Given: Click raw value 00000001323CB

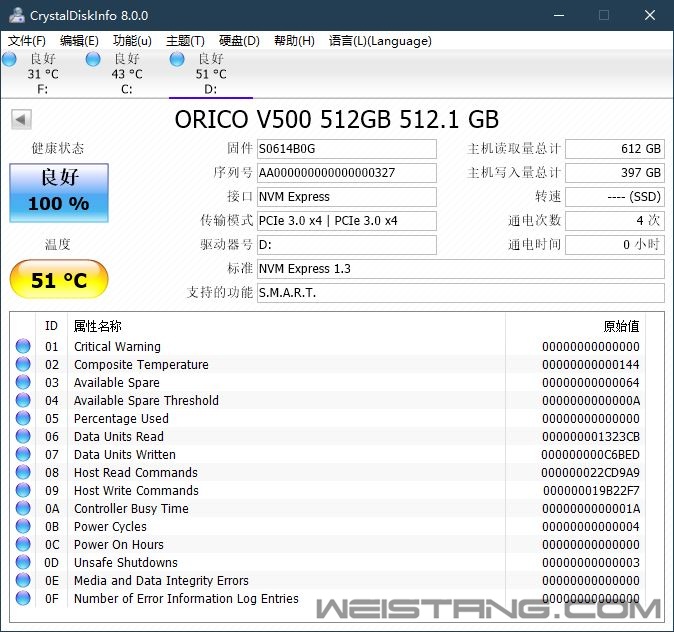Looking at the screenshot, I should pyautogui.click(x=591, y=437).
